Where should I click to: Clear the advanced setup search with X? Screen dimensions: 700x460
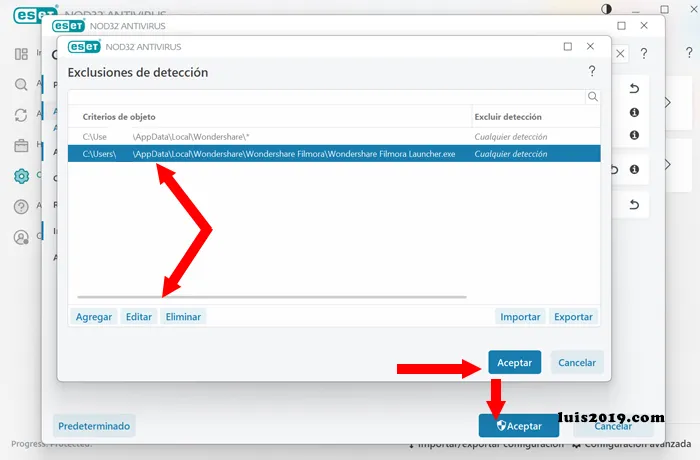[x=620, y=54]
